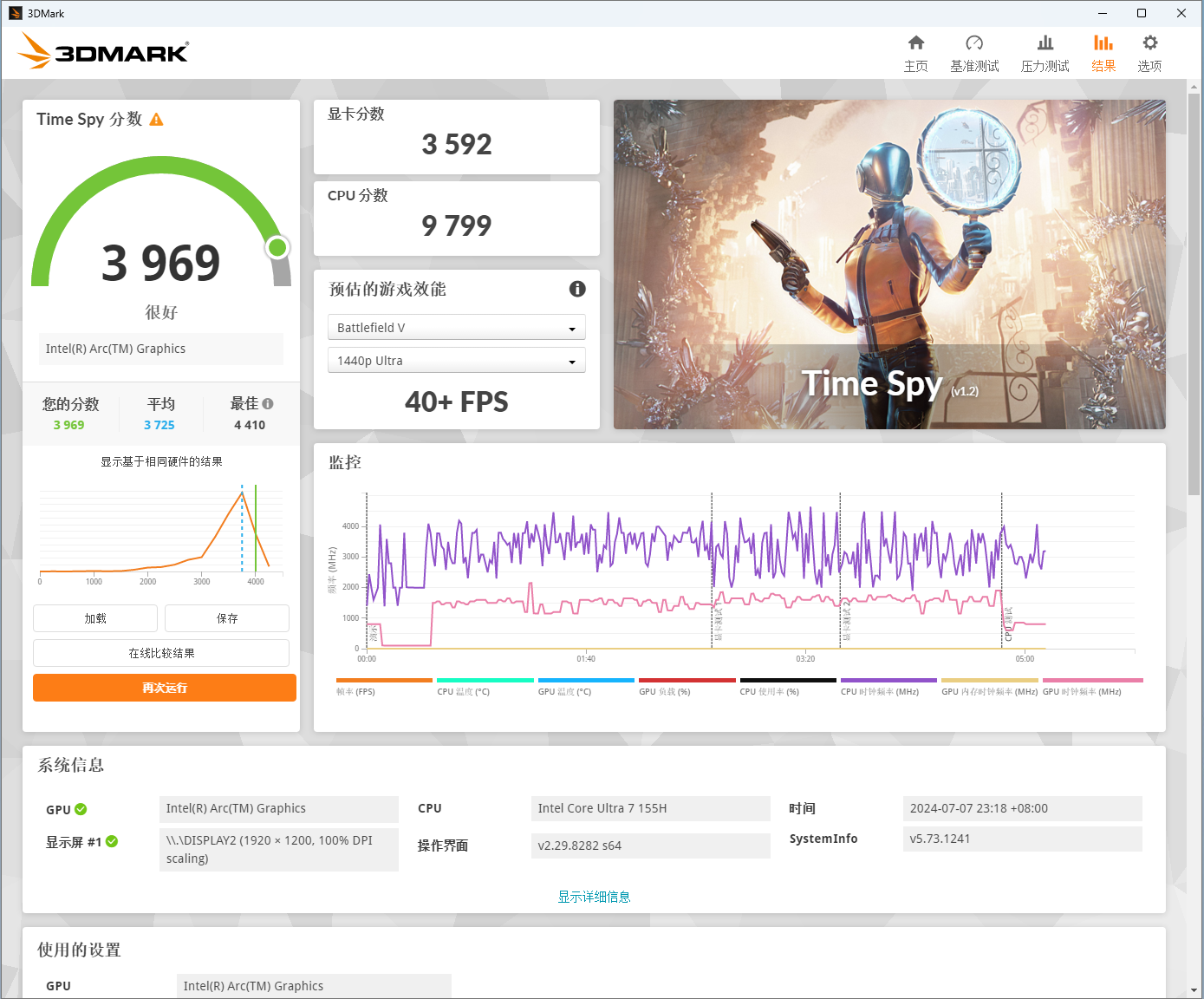Click the 操作界面 version v2.29.8282 s64
The image size is (1204, 999).
pyautogui.click(x=650, y=846)
